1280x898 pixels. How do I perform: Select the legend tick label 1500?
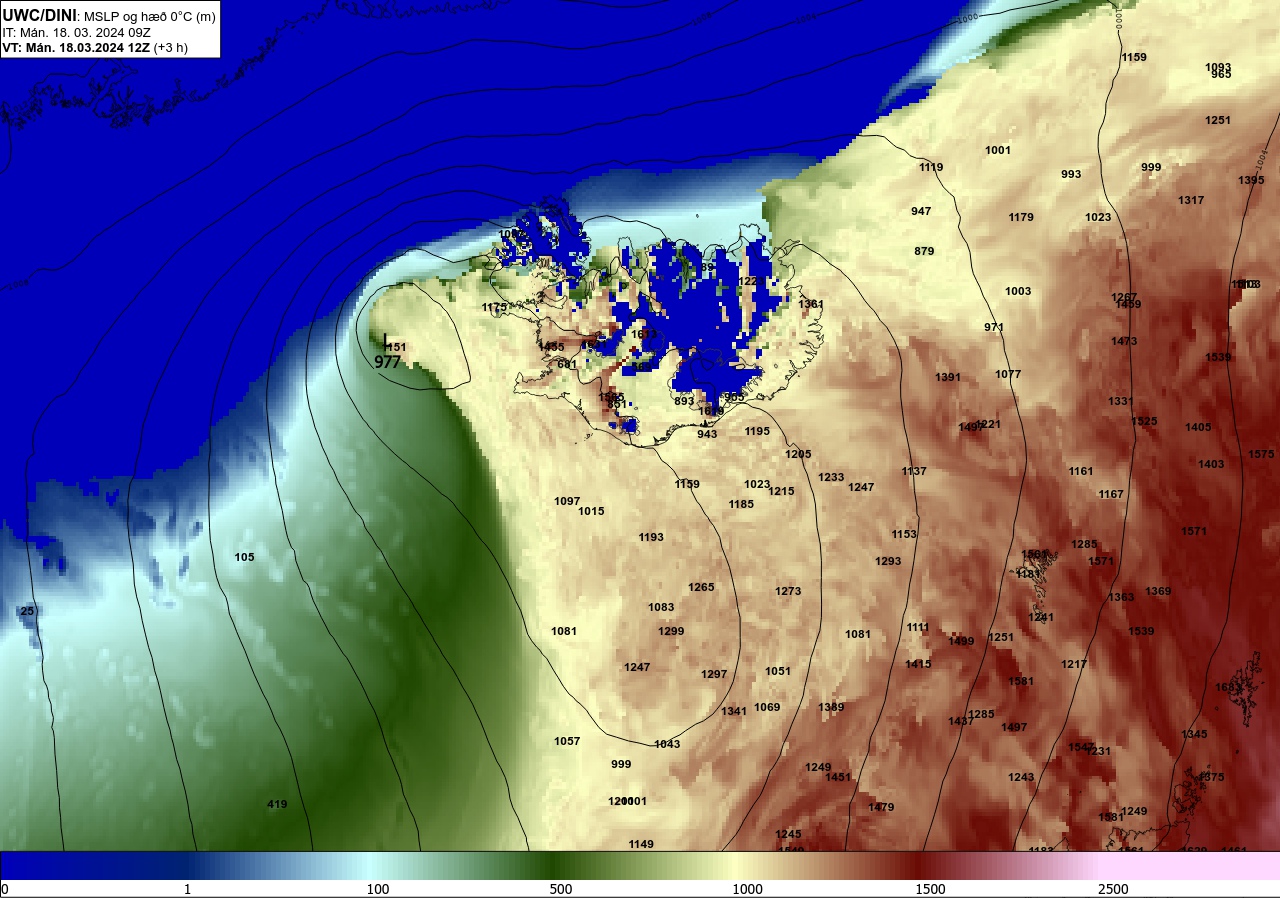pyautogui.click(x=930, y=889)
